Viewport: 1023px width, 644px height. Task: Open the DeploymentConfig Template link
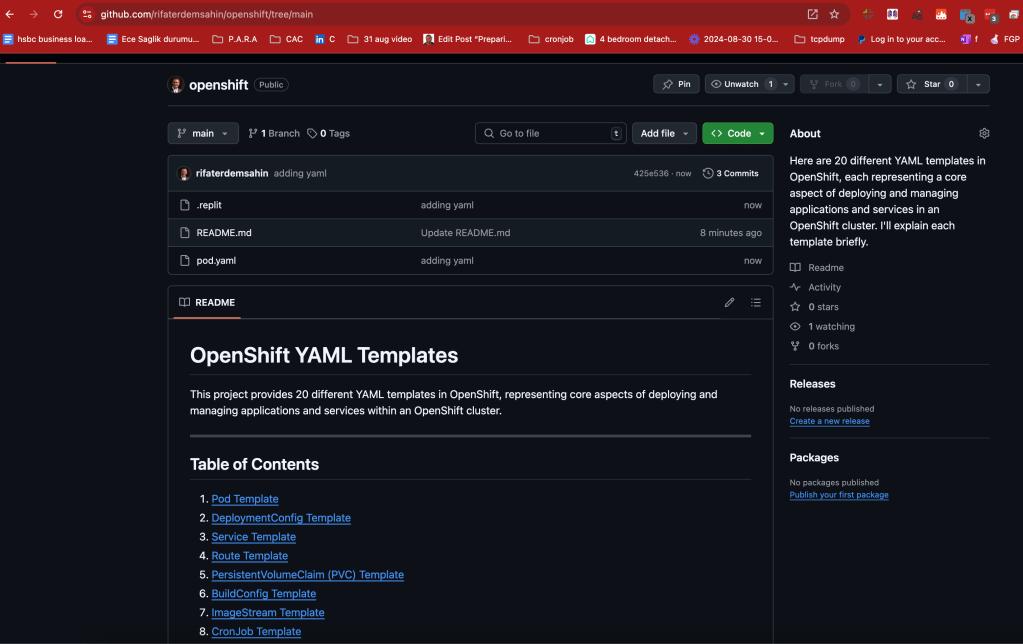point(281,517)
